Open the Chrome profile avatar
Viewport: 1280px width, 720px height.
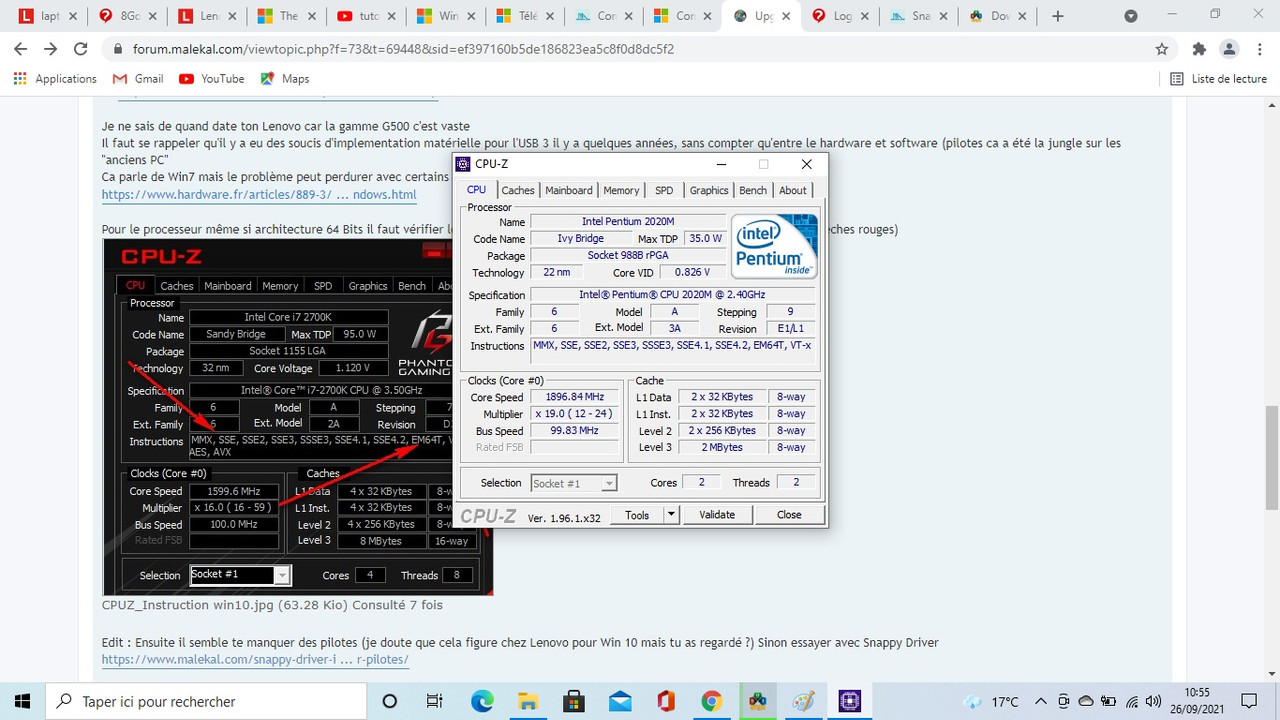(1230, 49)
